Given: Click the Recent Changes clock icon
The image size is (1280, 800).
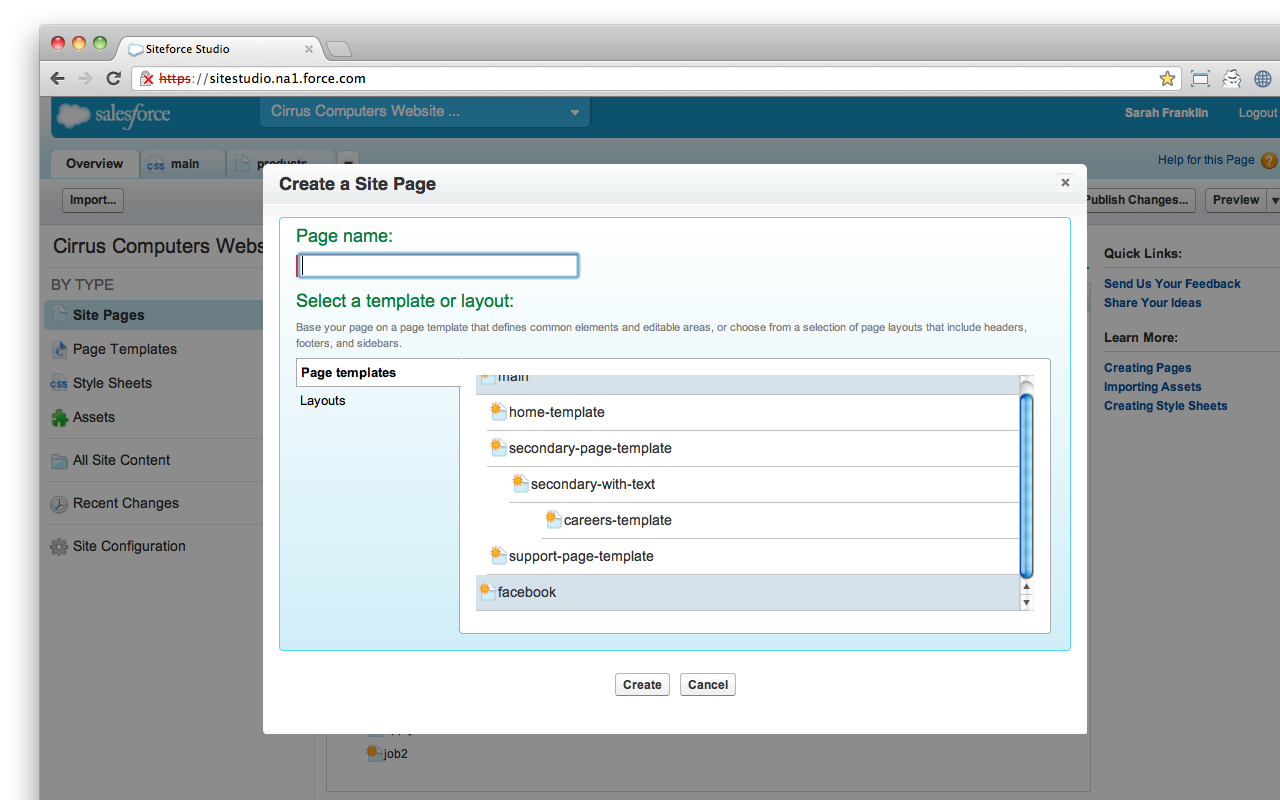Looking at the screenshot, I should [x=59, y=504].
